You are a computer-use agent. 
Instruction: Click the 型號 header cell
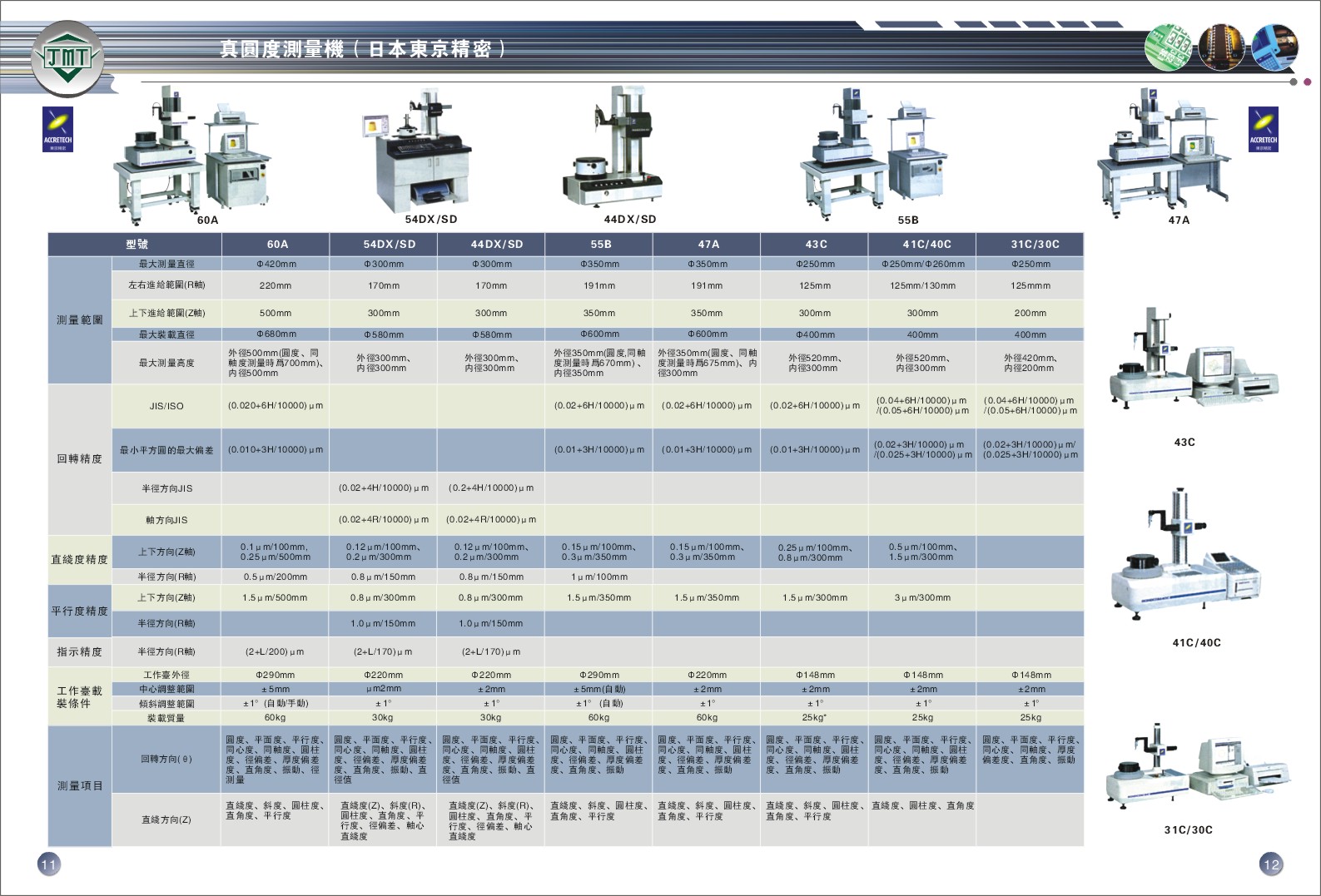tap(137, 245)
